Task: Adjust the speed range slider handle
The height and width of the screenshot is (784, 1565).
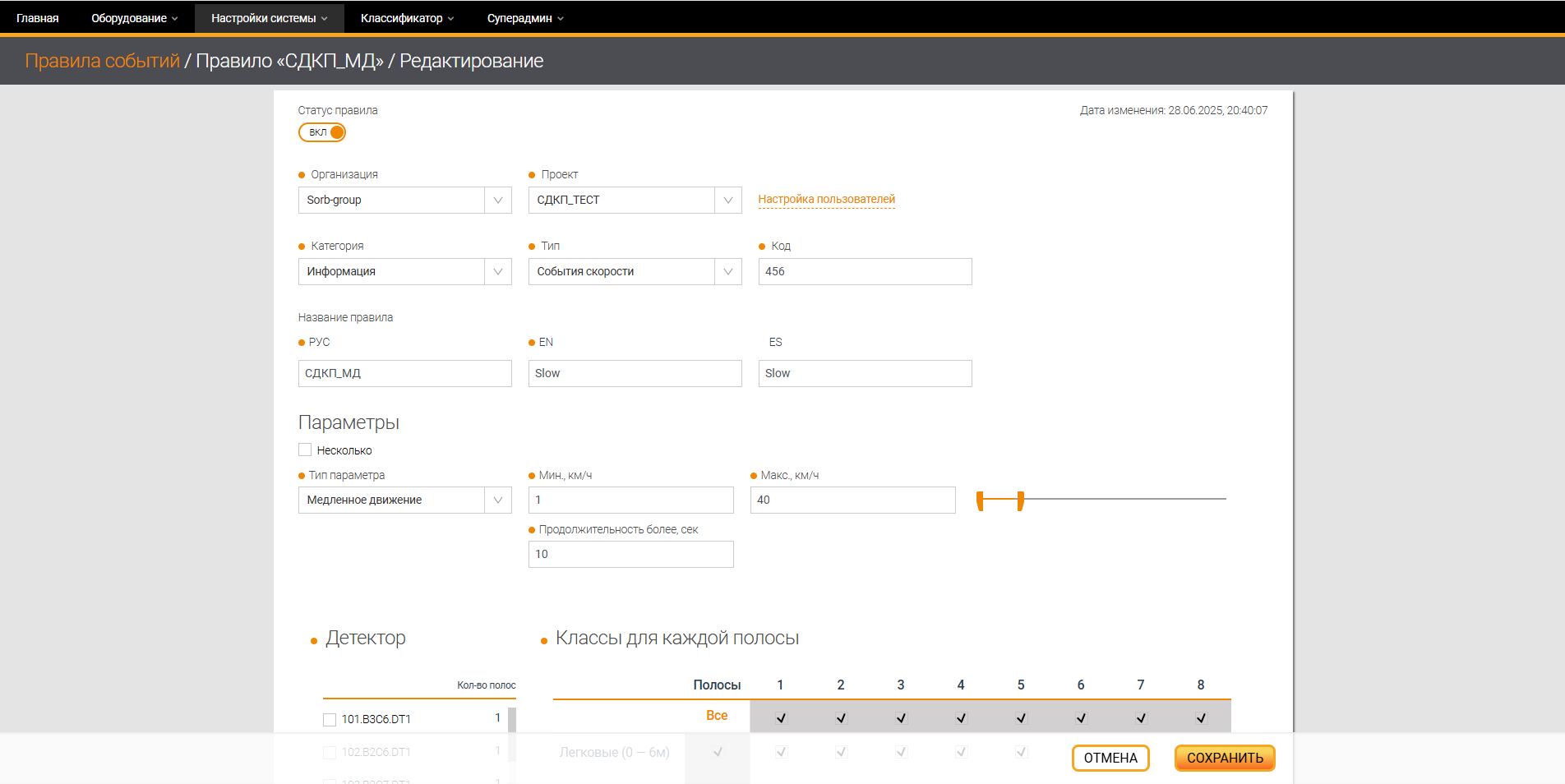Action: (1019, 500)
